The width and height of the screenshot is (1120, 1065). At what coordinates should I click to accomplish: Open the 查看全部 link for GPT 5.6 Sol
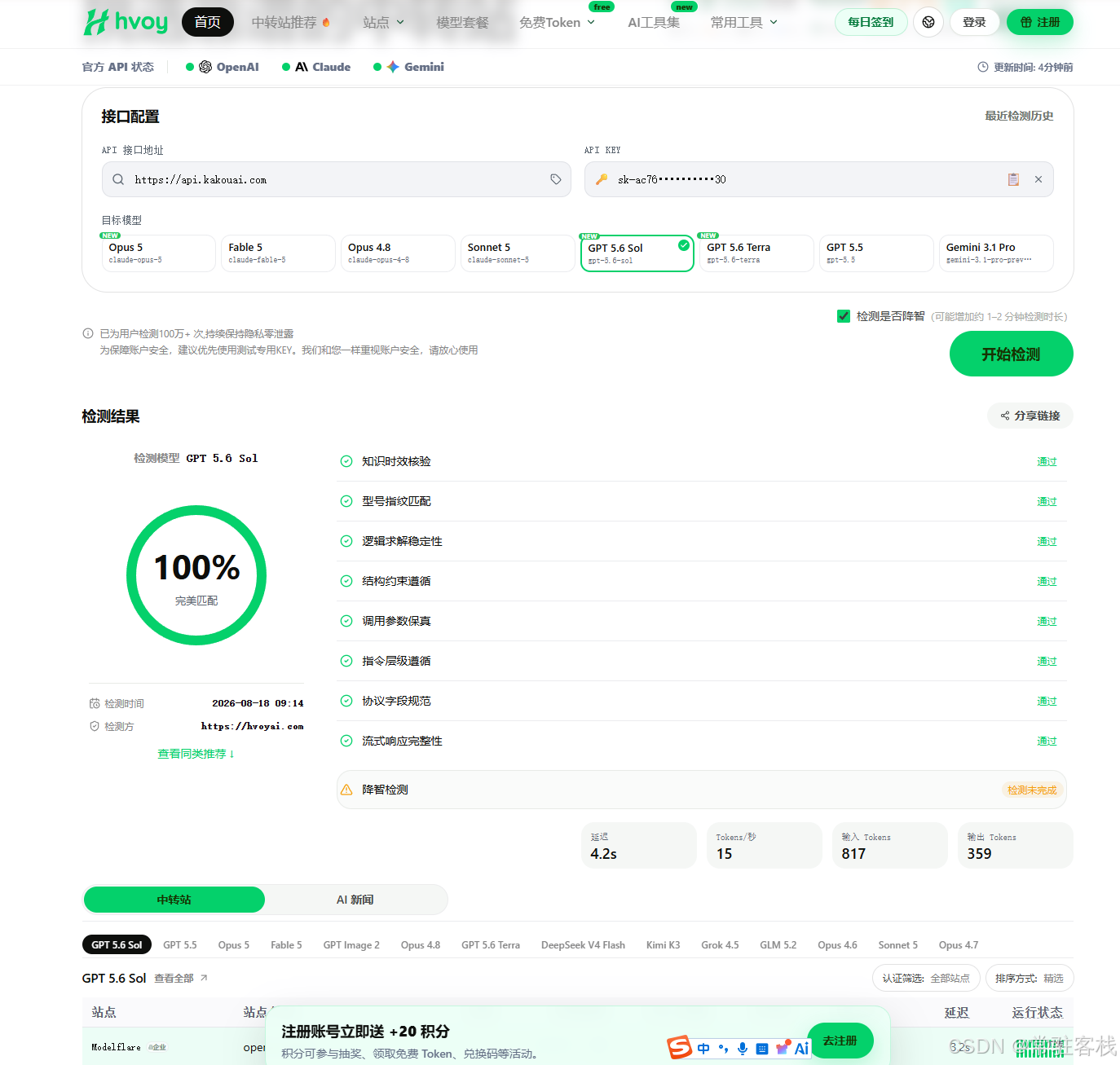point(181,978)
